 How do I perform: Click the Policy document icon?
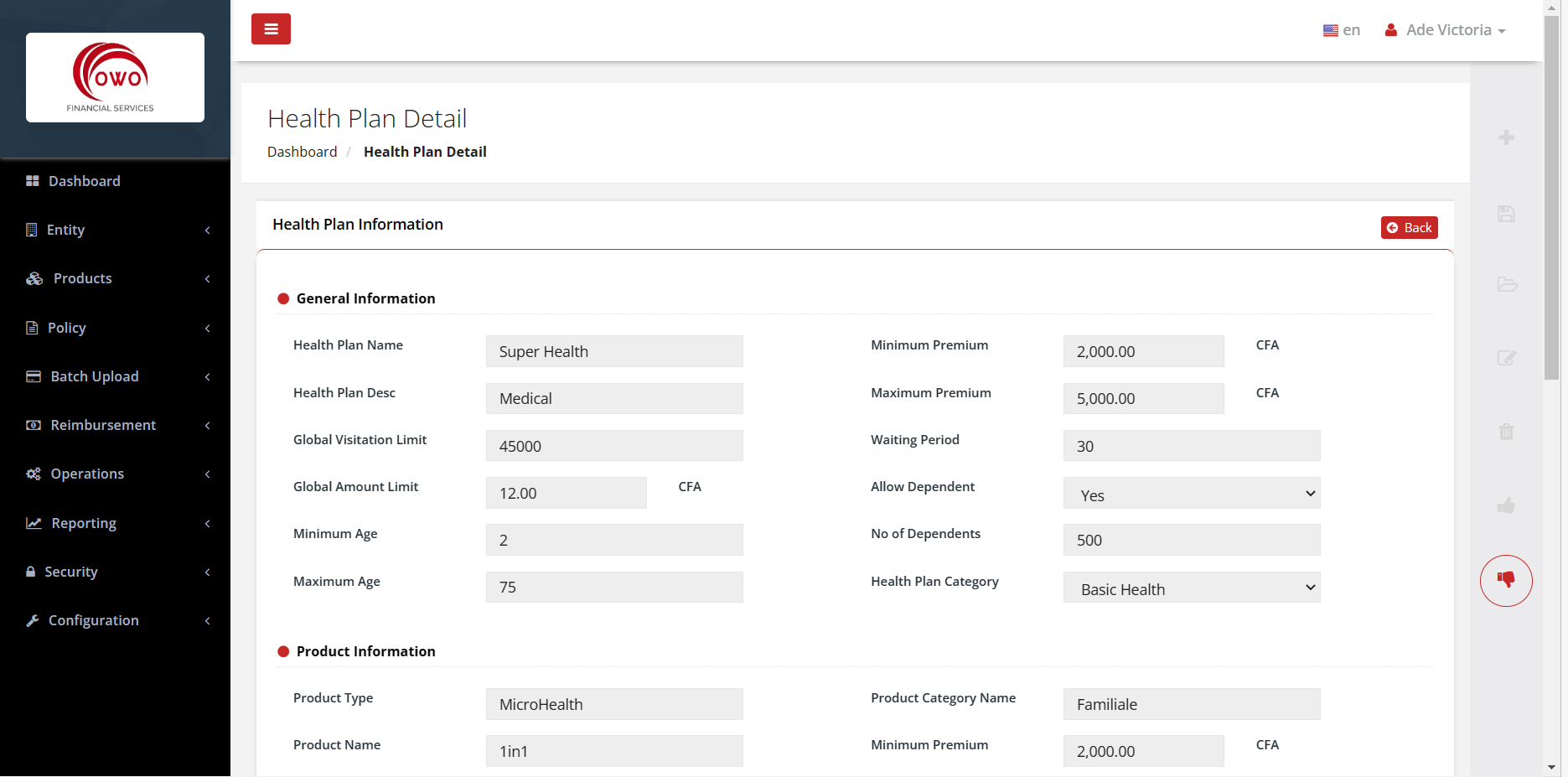(32, 328)
